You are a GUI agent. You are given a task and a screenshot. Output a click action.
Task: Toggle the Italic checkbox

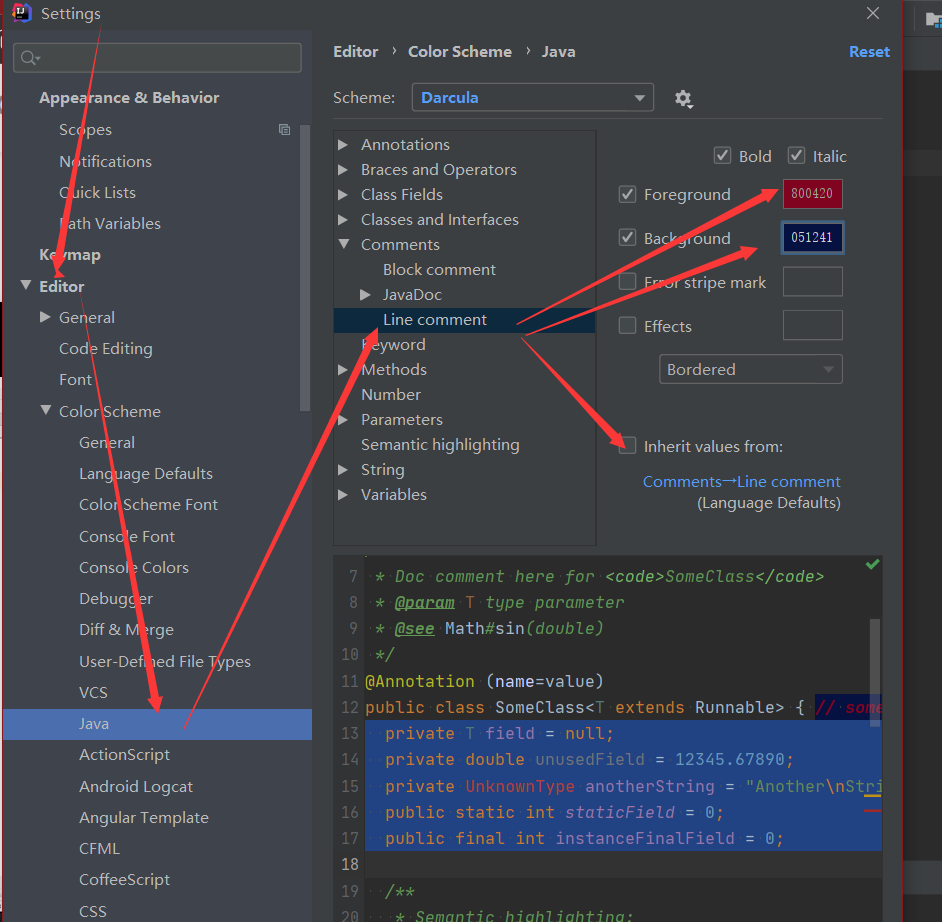click(x=796, y=156)
